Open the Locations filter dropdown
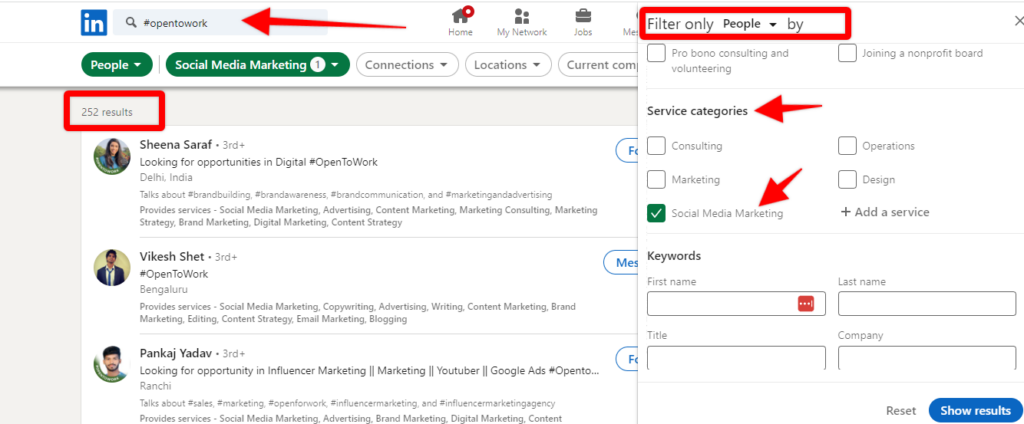 click(508, 65)
